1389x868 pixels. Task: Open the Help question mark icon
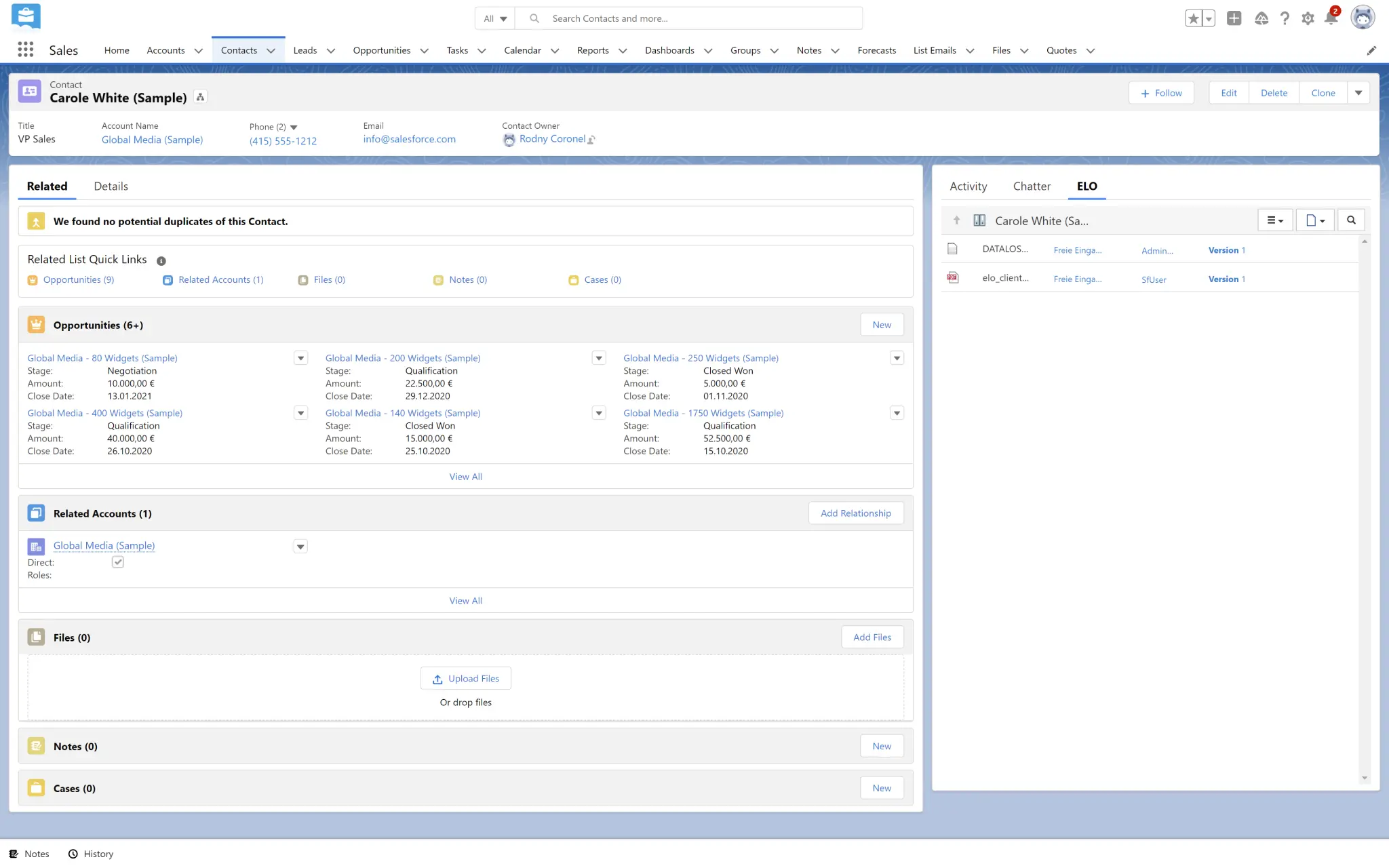[x=1285, y=18]
